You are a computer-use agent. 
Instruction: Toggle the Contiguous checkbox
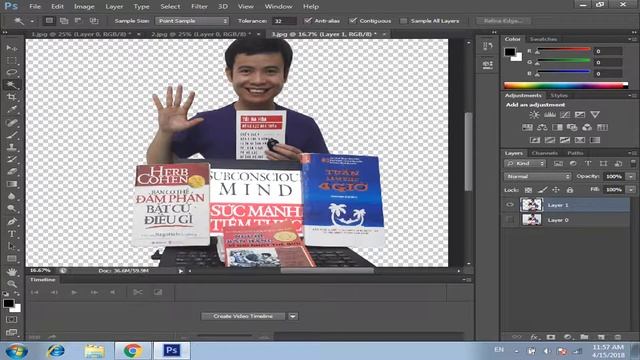[x=353, y=20]
